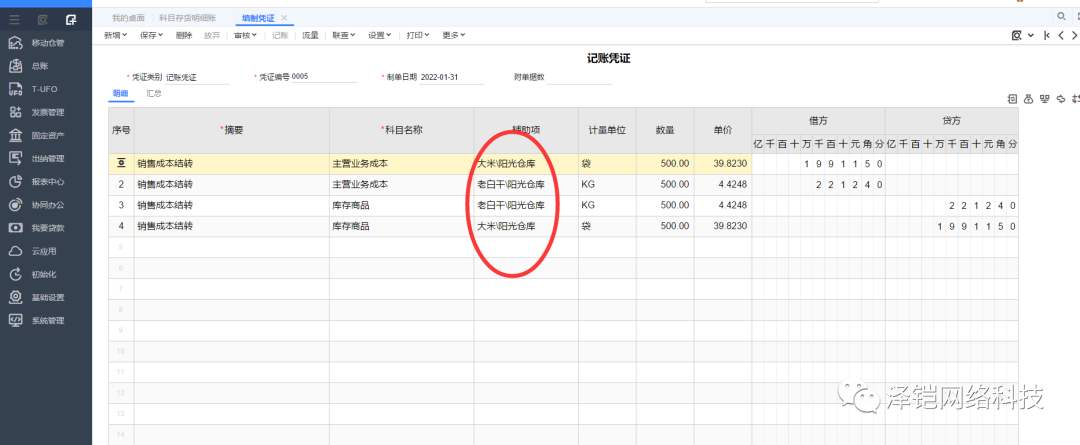Jump to first voucher with the first-record arrow
Screen dimensions: 1080x445
click(1046, 35)
